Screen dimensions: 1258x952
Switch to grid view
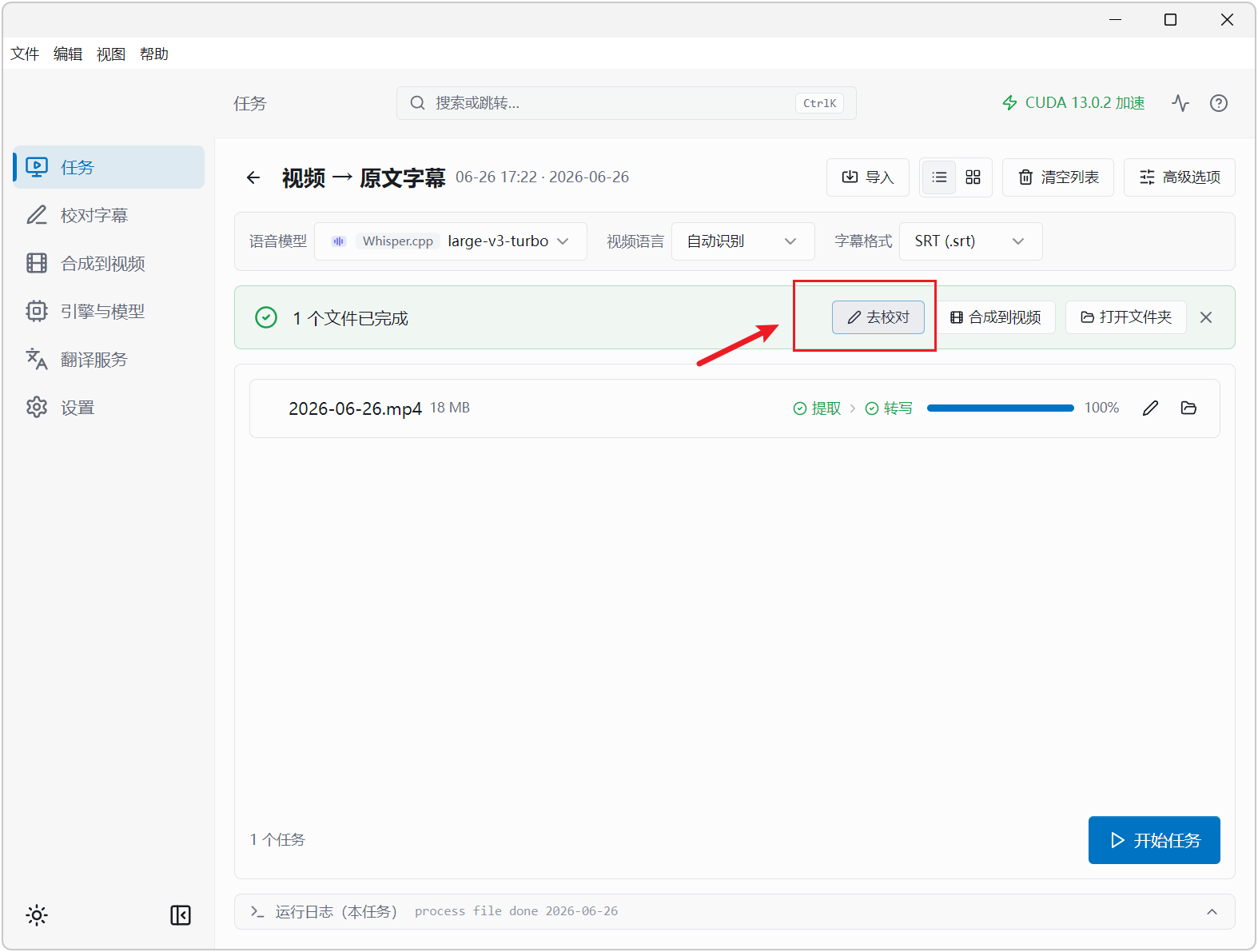[973, 177]
